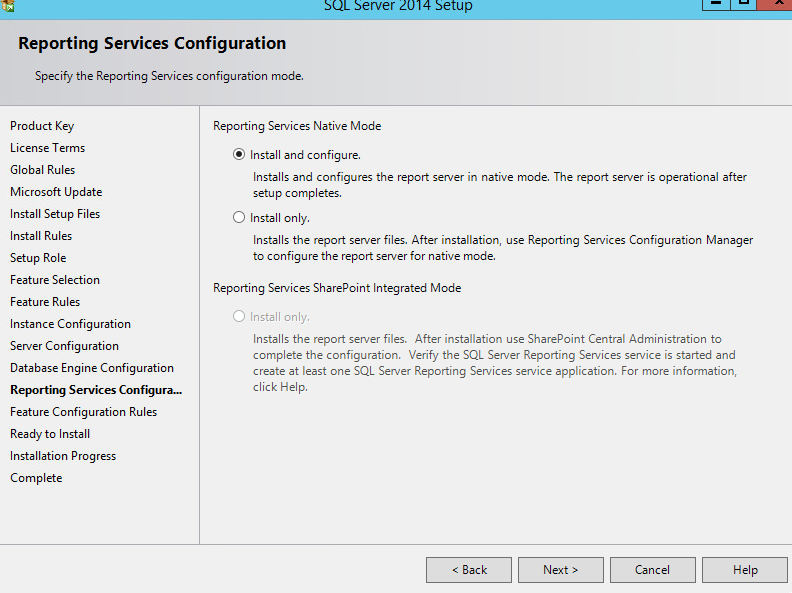Viewport: 792px width, 593px height.
Task: Go to the Product Key step
Action: pyautogui.click(x=42, y=126)
